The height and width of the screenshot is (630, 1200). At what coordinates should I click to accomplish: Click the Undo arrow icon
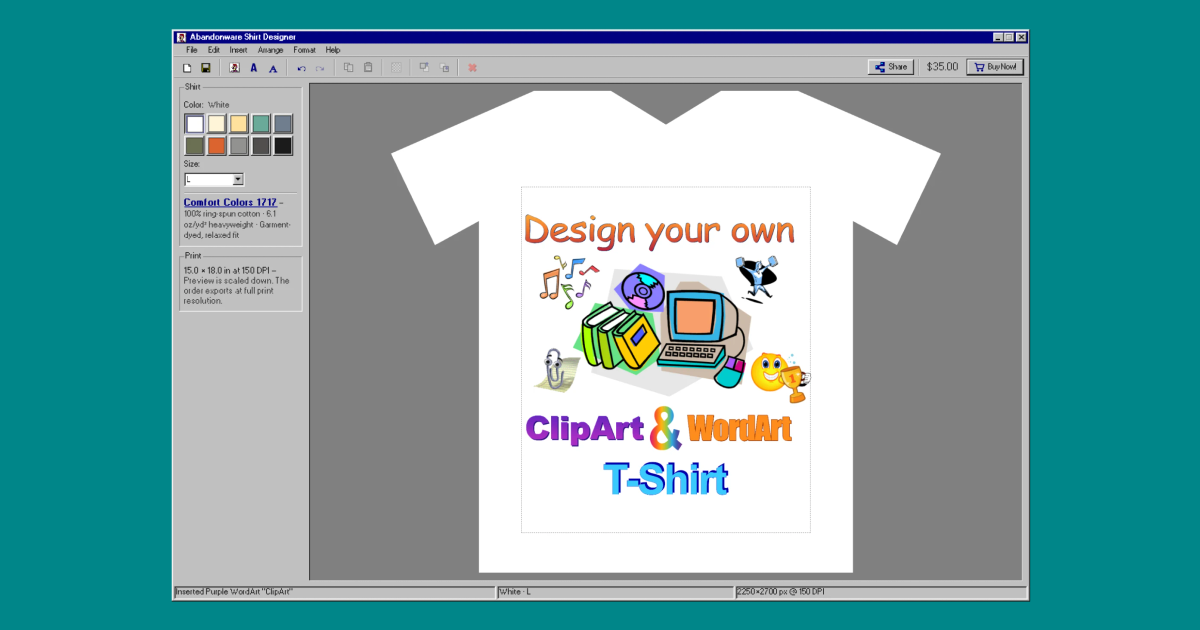(x=301, y=68)
